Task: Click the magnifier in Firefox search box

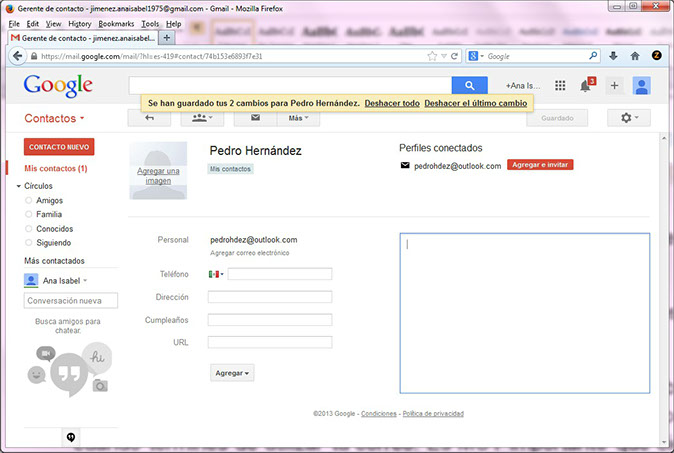Action: tap(593, 56)
